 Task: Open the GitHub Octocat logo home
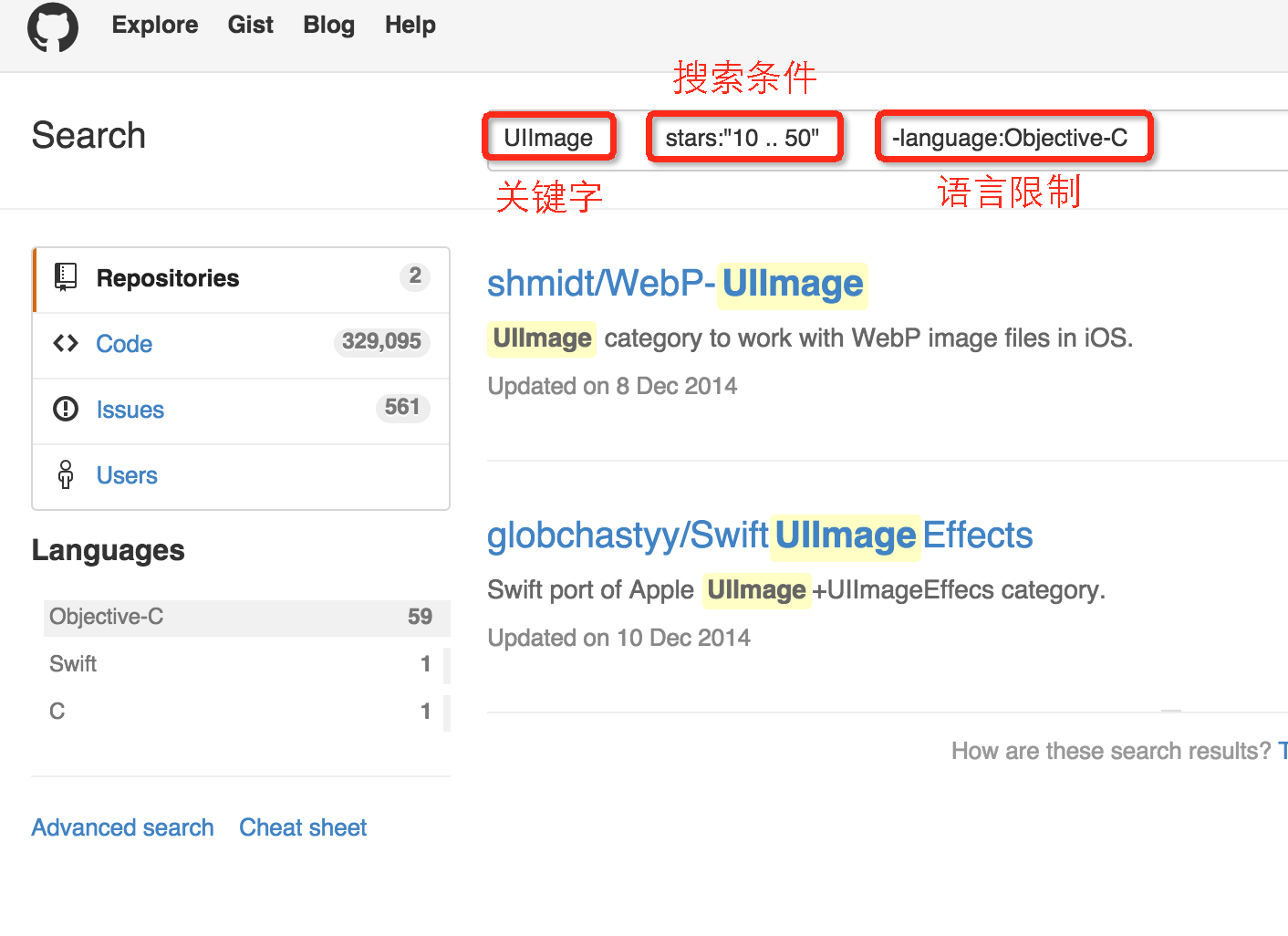[53, 26]
